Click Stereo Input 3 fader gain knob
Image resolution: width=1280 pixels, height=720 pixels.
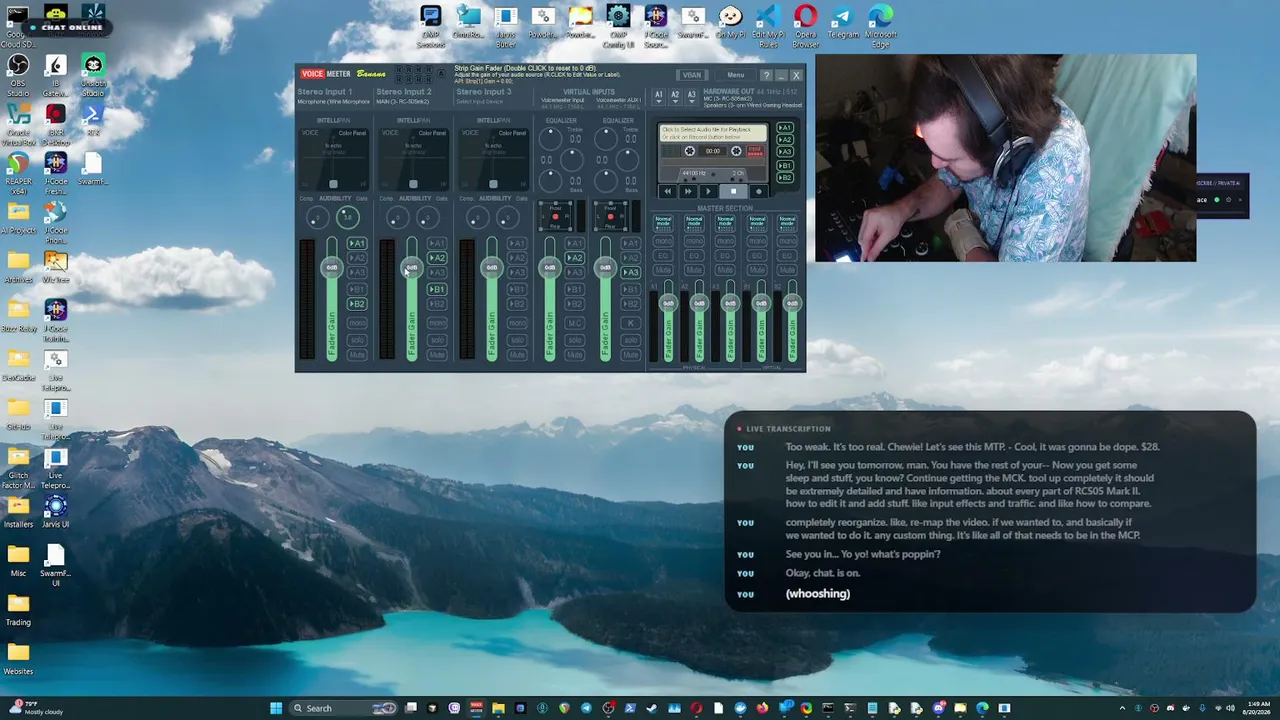pyautogui.click(x=492, y=267)
